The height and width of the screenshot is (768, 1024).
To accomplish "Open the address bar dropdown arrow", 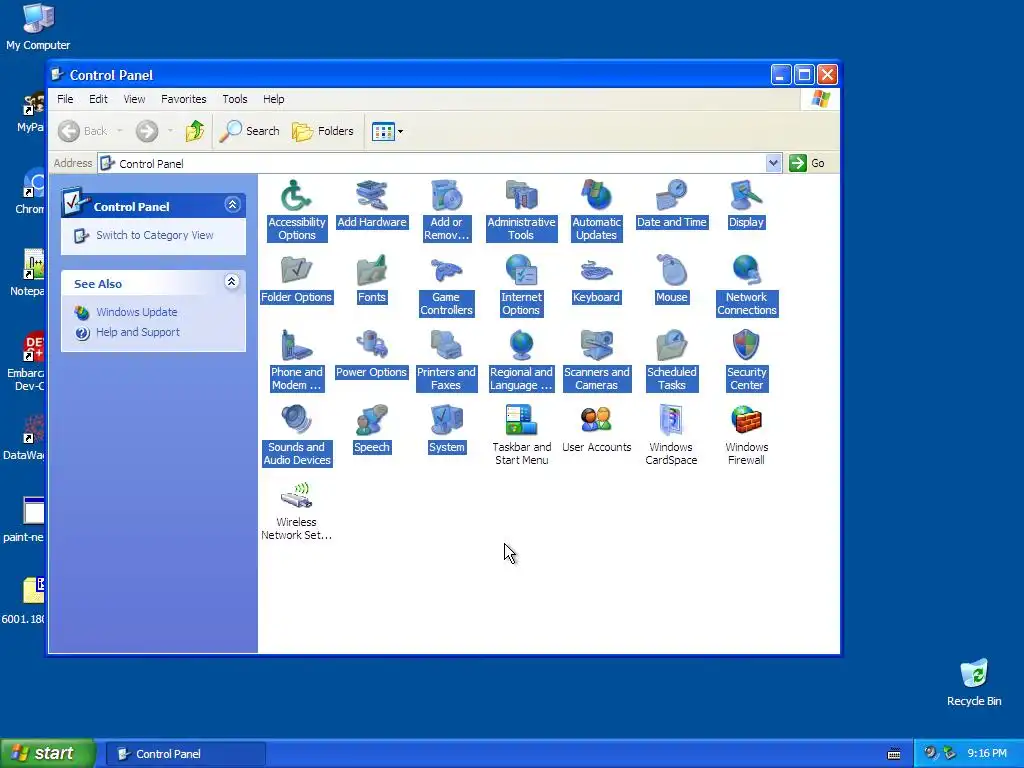I will point(773,163).
